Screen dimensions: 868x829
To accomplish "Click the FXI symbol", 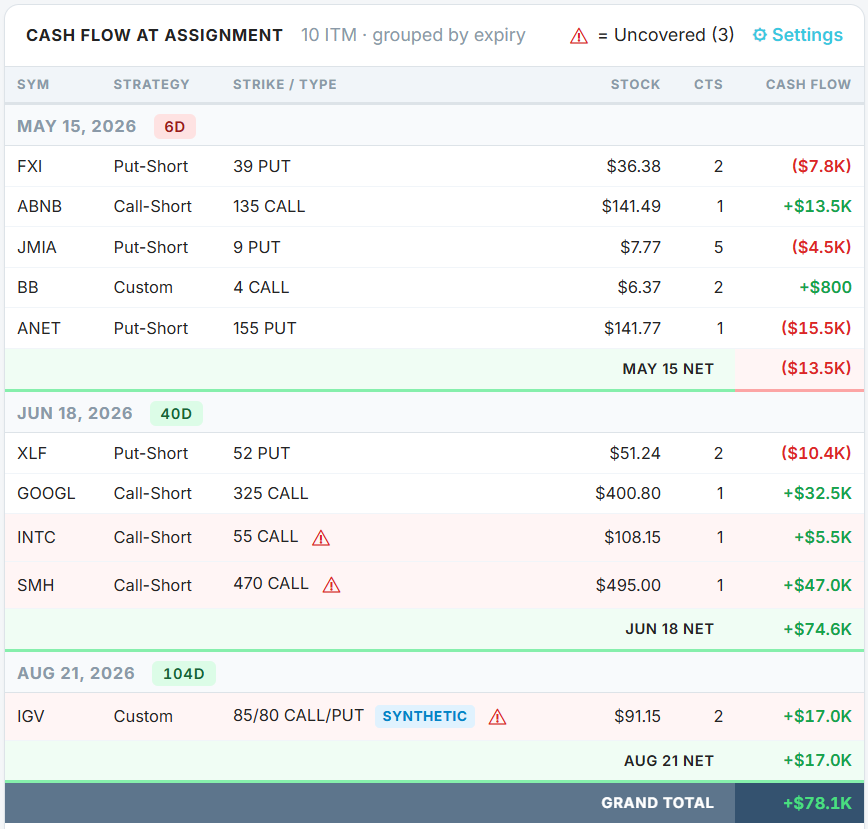I will coord(29,166).
